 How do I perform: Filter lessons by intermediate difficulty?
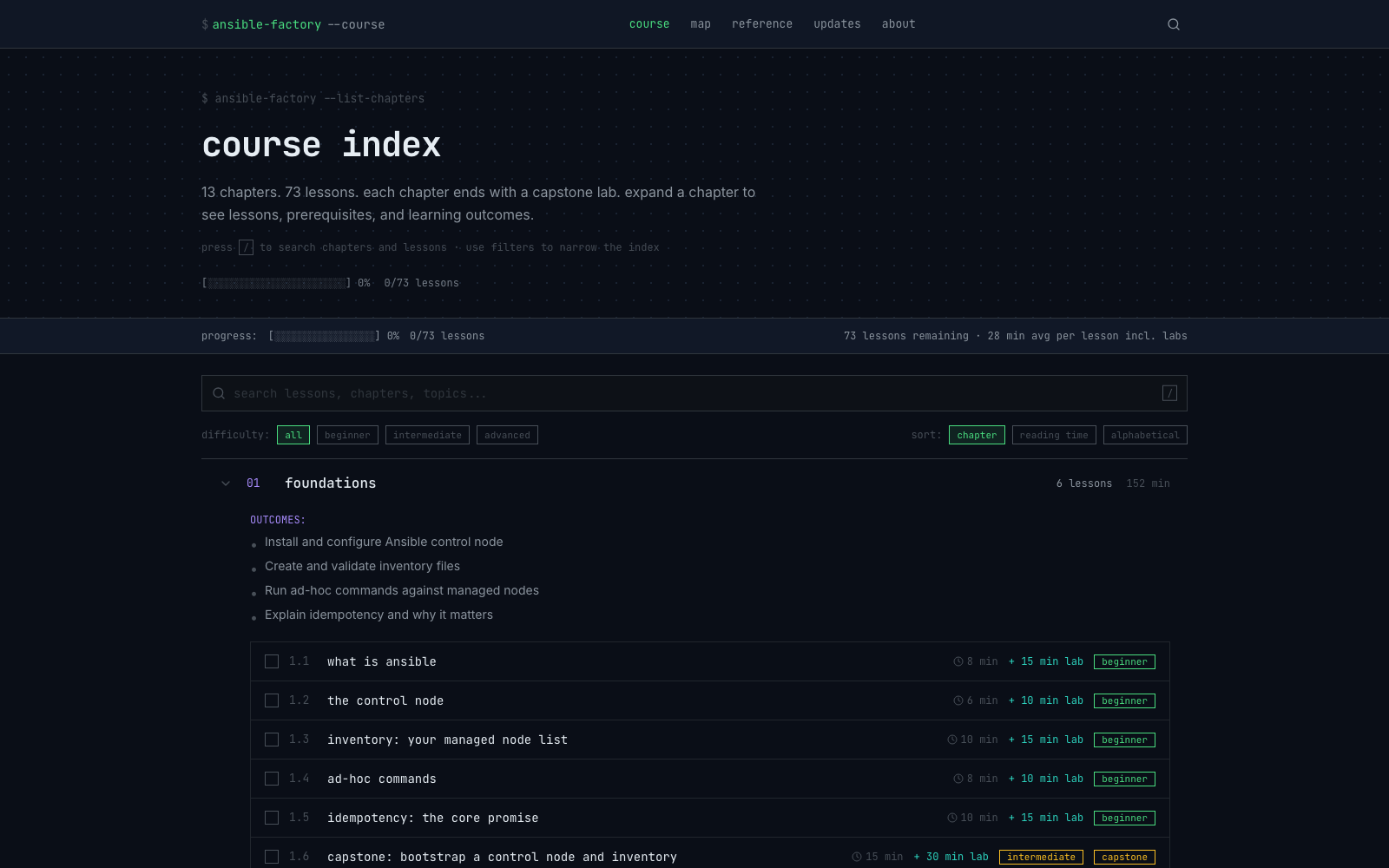click(x=427, y=435)
